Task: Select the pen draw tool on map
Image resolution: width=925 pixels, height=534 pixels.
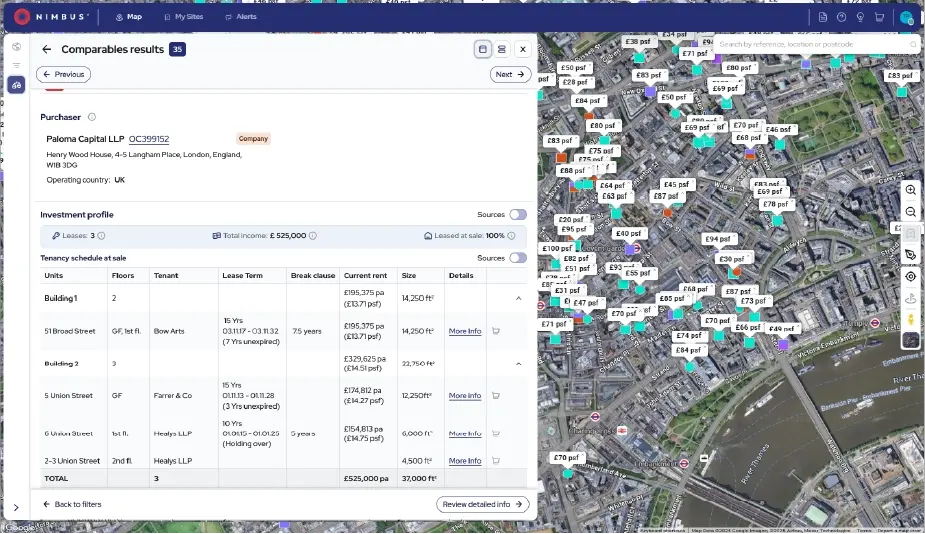Action: tap(911, 255)
